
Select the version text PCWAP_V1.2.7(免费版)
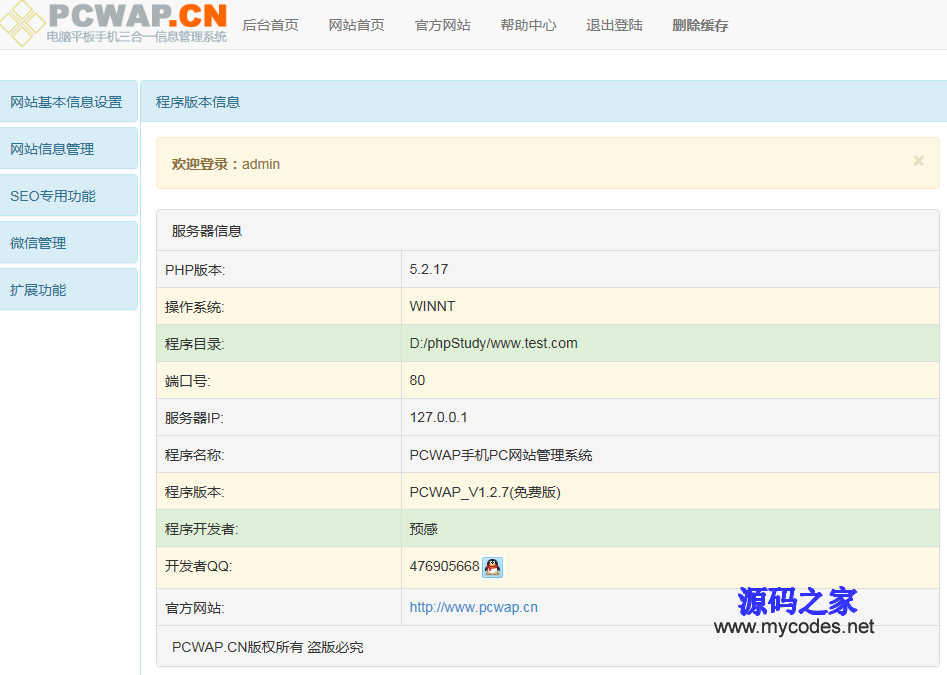(485, 492)
